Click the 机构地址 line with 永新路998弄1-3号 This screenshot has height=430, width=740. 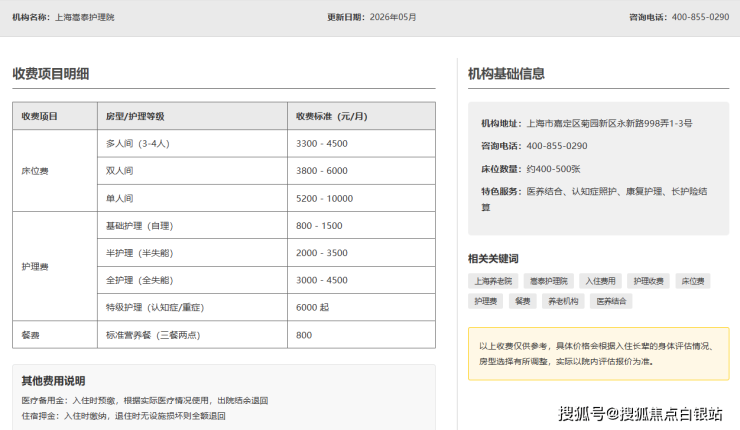pyautogui.click(x=587, y=123)
